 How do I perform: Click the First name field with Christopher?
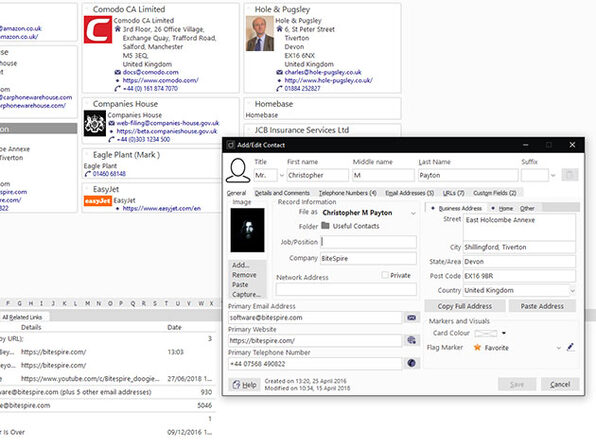(317, 175)
